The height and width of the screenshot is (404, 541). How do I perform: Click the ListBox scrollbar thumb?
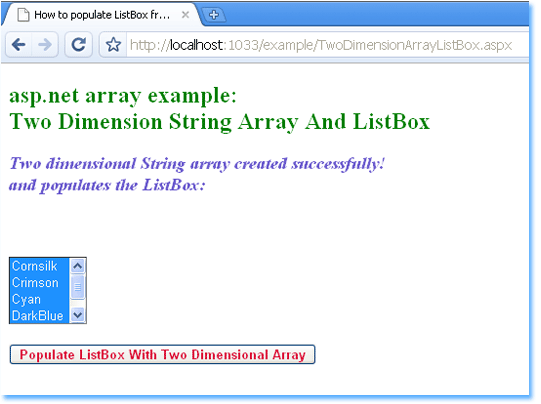tap(78, 287)
